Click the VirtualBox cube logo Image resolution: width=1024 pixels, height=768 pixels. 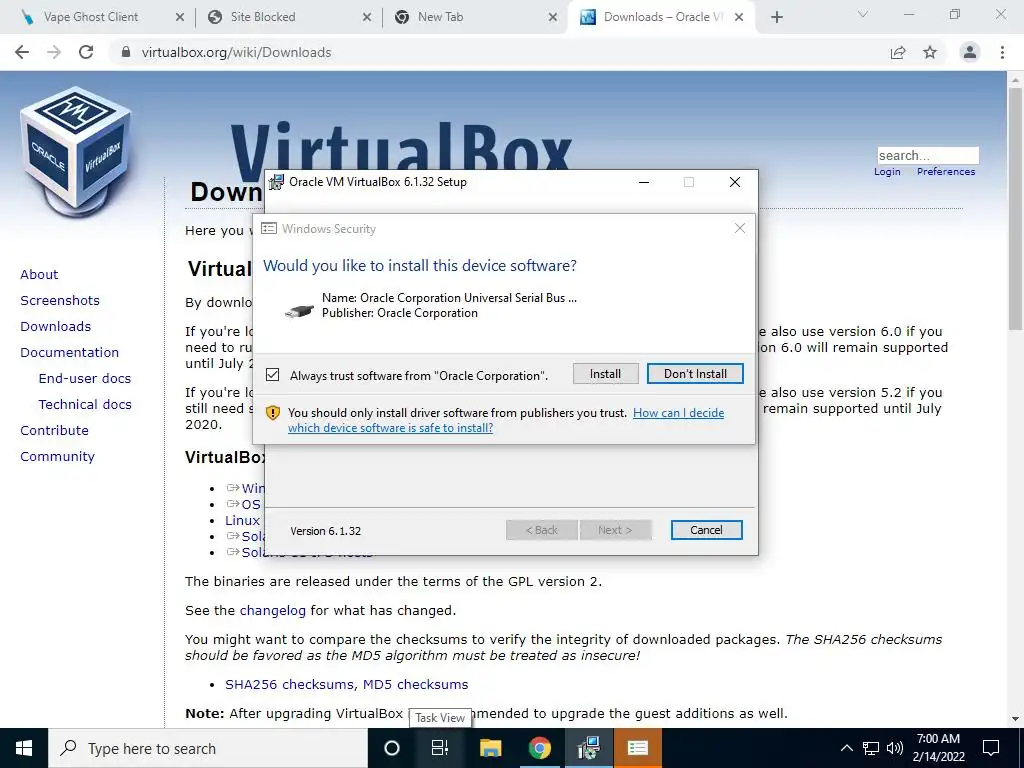click(x=76, y=152)
